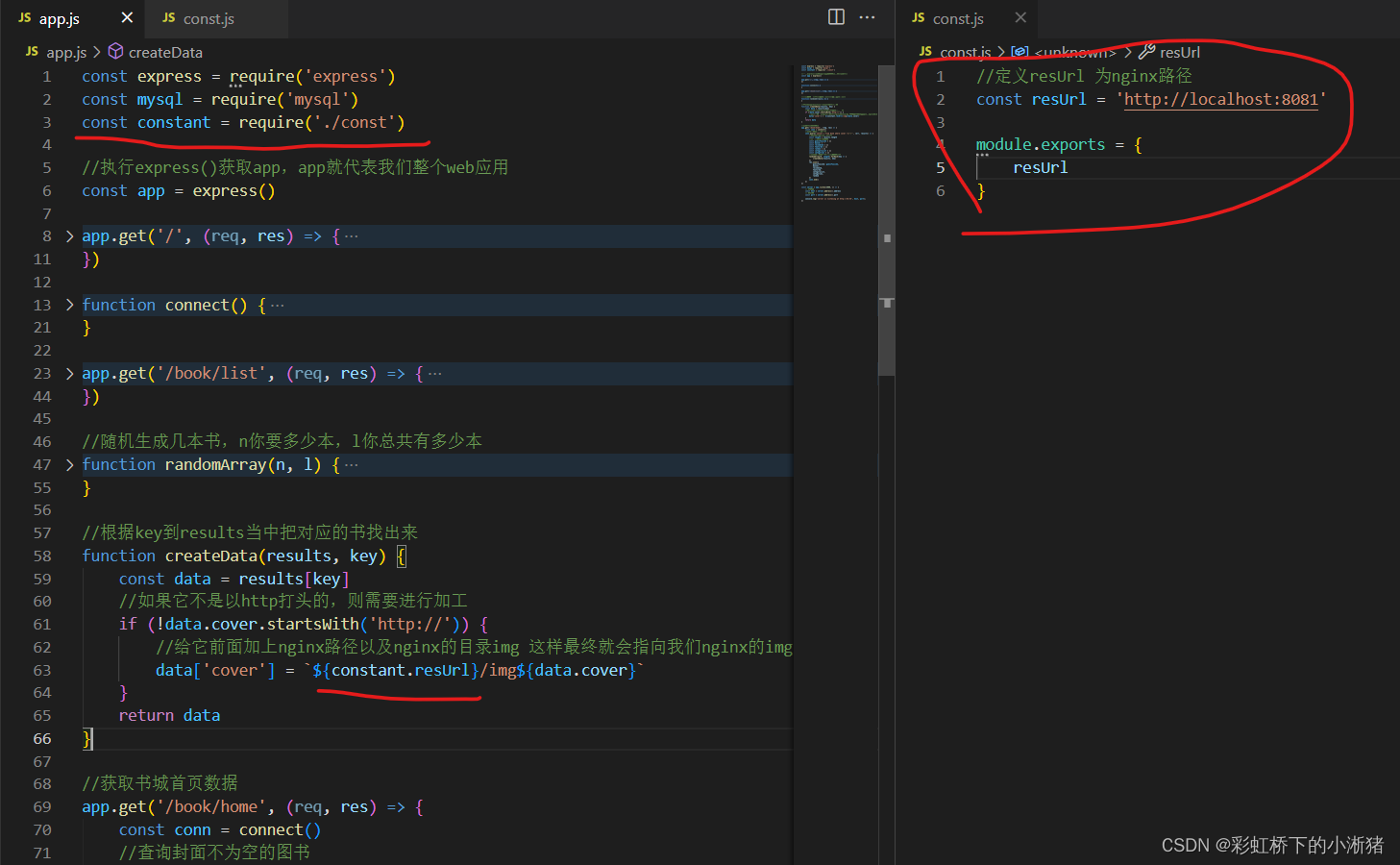Expand the folded randomArray function body

(67, 464)
